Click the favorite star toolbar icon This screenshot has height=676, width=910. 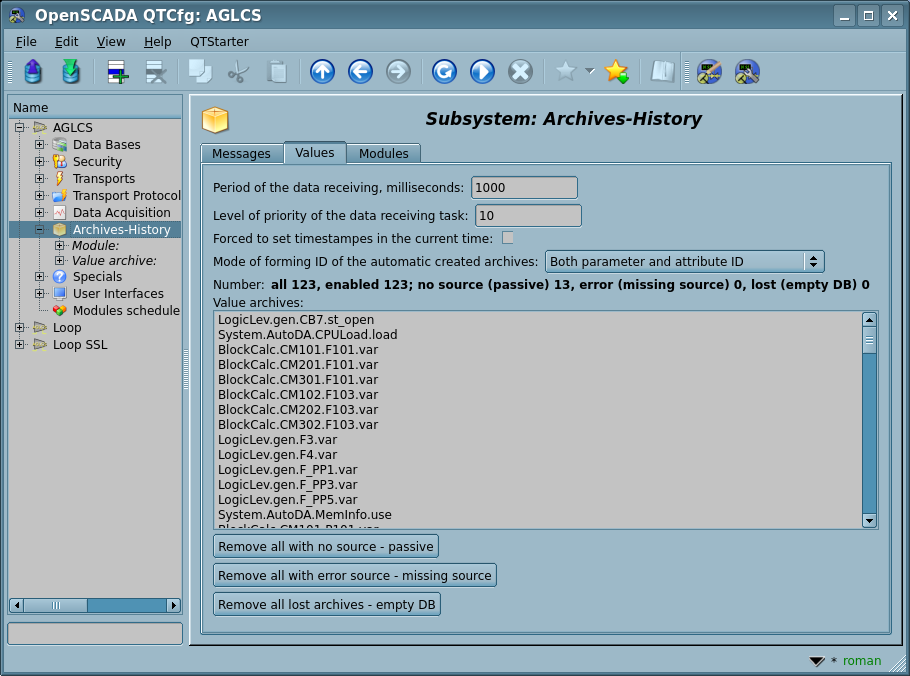click(x=565, y=71)
